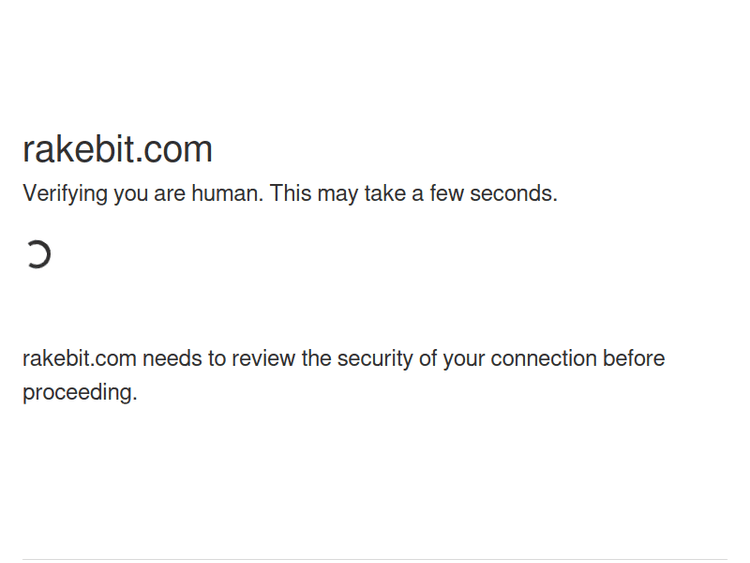Click the word "proceeding." on the last line
Viewport: 750px width, 563px height.
click(x=79, y=393)
